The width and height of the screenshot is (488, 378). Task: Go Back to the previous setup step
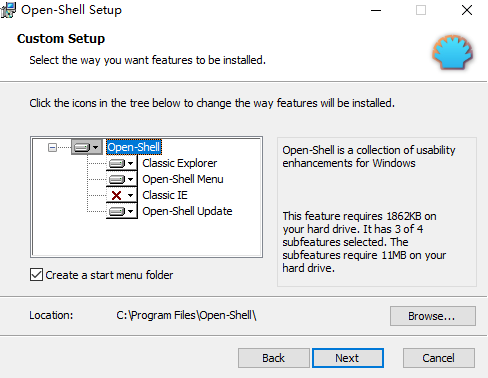click(x=274, y=358)
